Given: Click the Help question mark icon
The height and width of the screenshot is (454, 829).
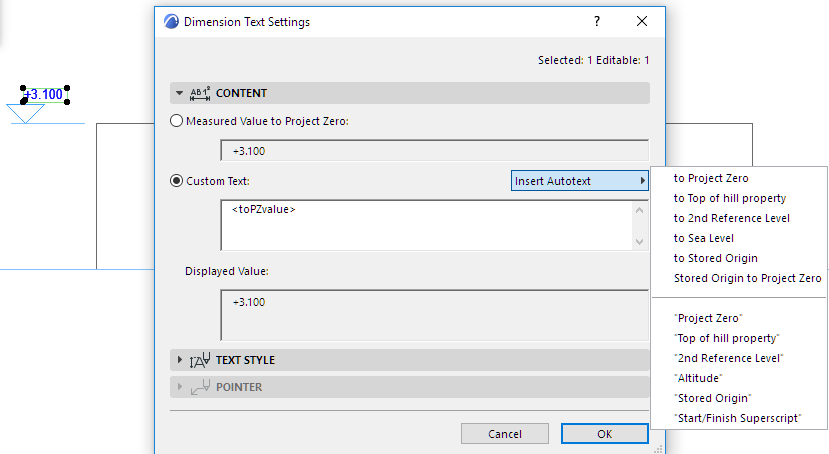Looking at the screenshot, I should pos(597,21).
